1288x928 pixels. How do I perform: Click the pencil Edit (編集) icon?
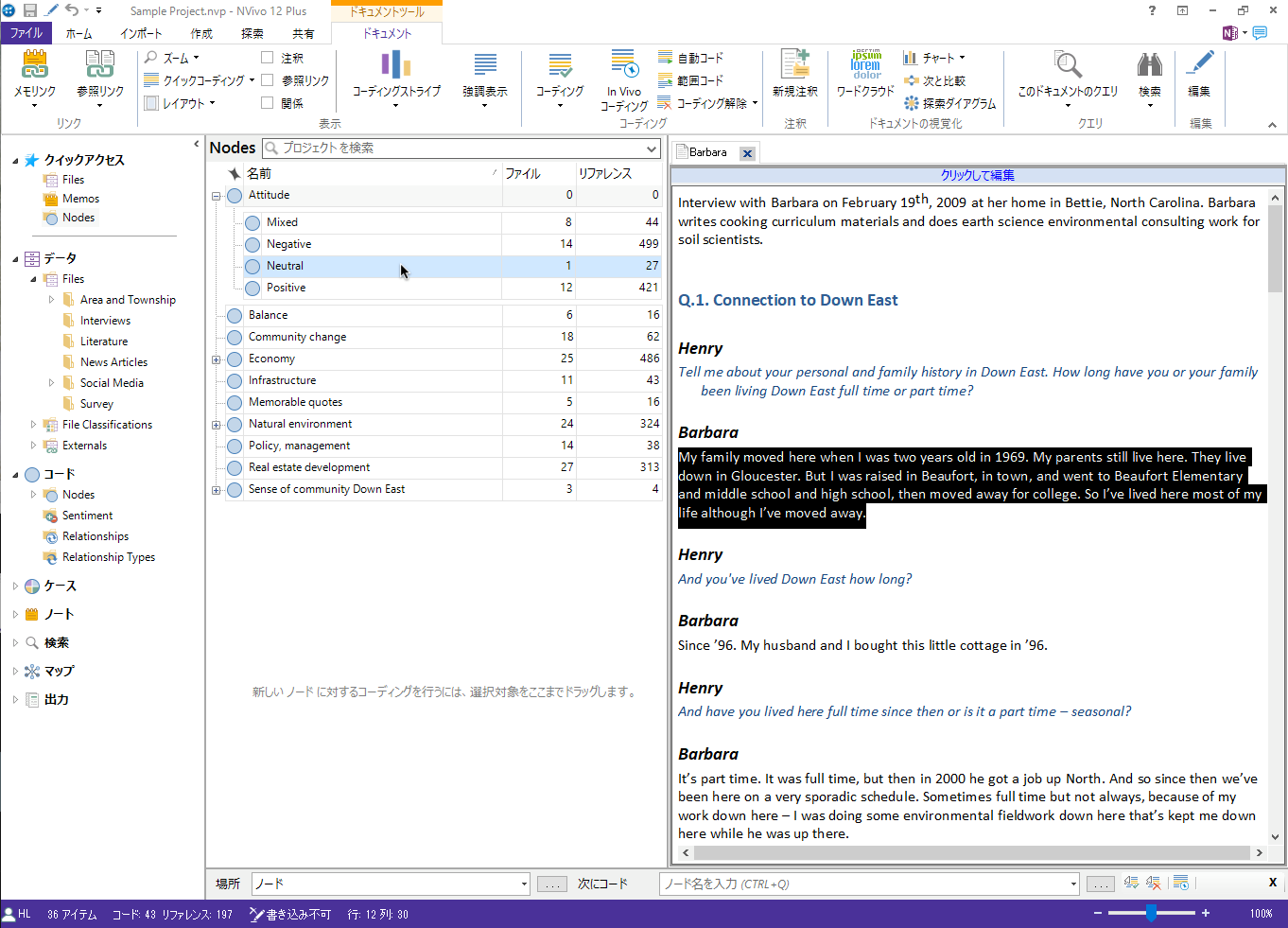coord(1199,66)
